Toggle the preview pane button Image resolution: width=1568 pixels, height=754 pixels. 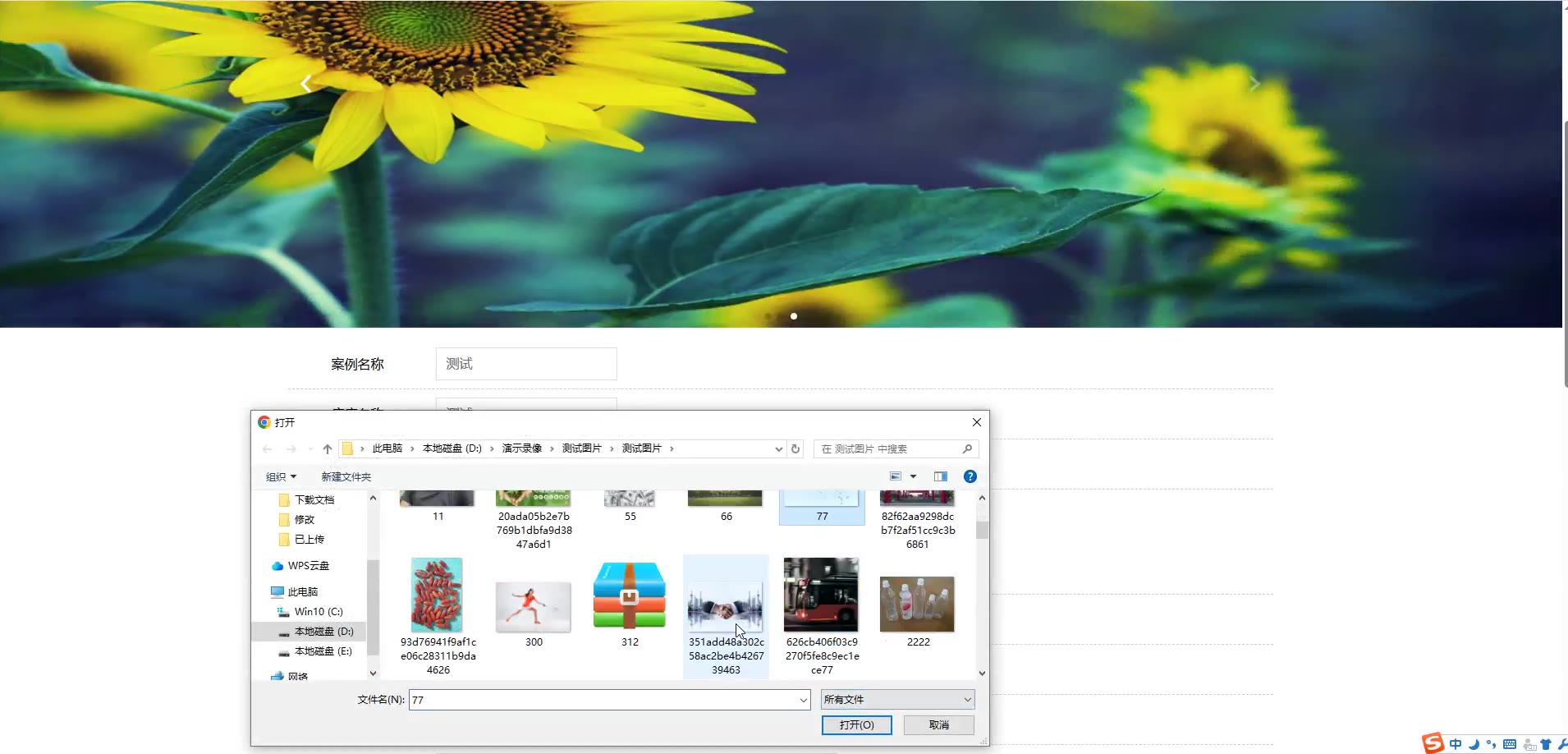click(941, 476)
